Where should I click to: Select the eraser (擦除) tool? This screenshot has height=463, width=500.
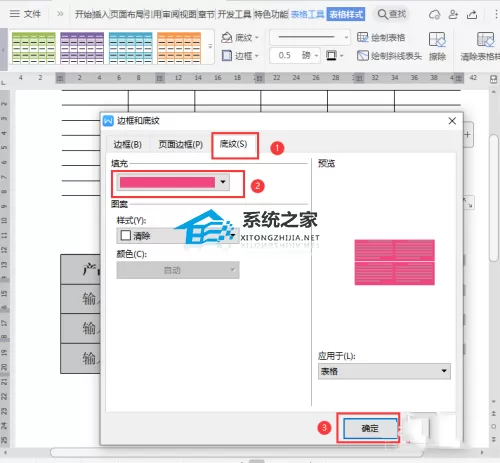pos(437,46)
